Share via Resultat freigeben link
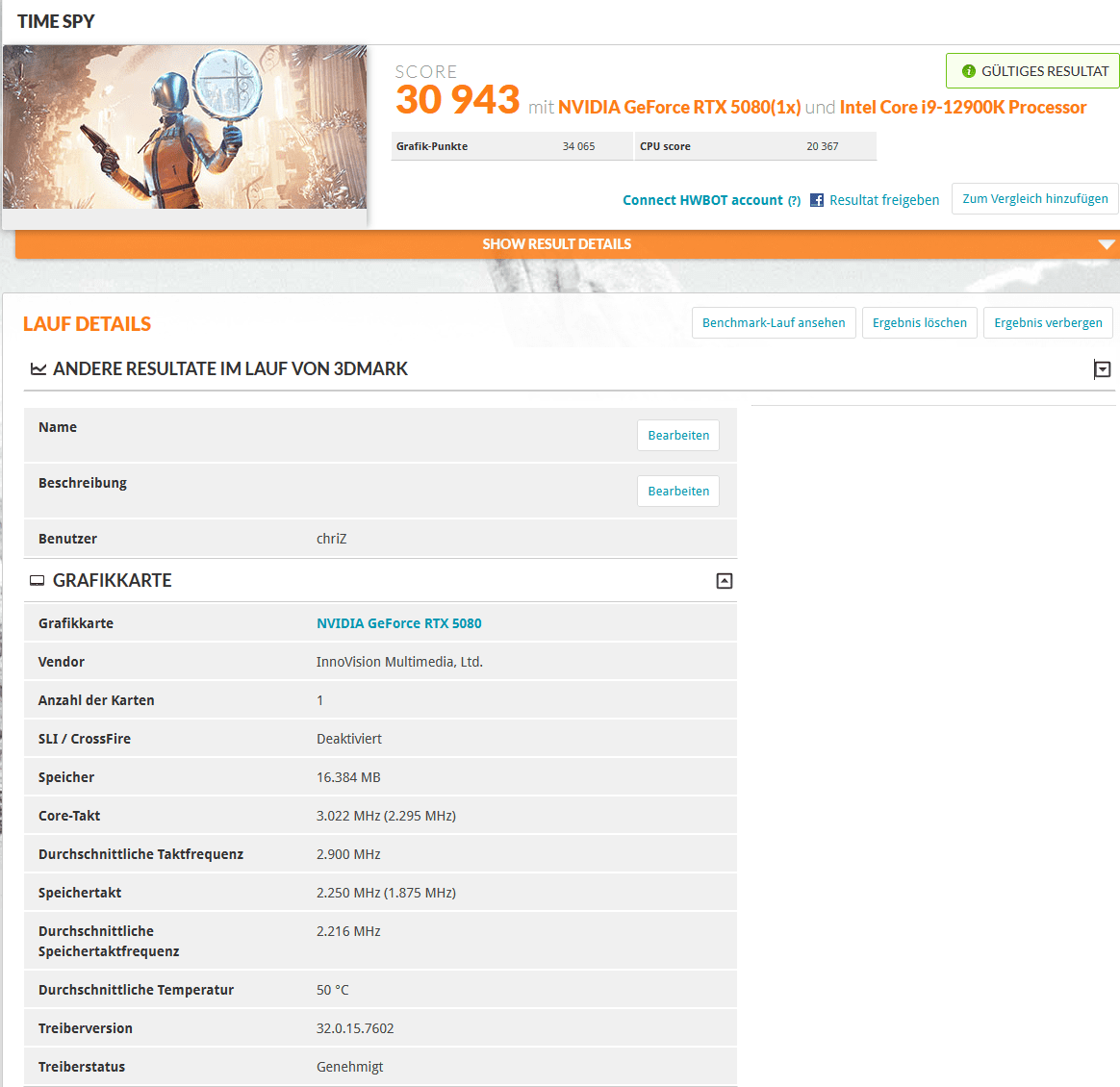Screen dimensions: 1120x1087 coord(884,201)
